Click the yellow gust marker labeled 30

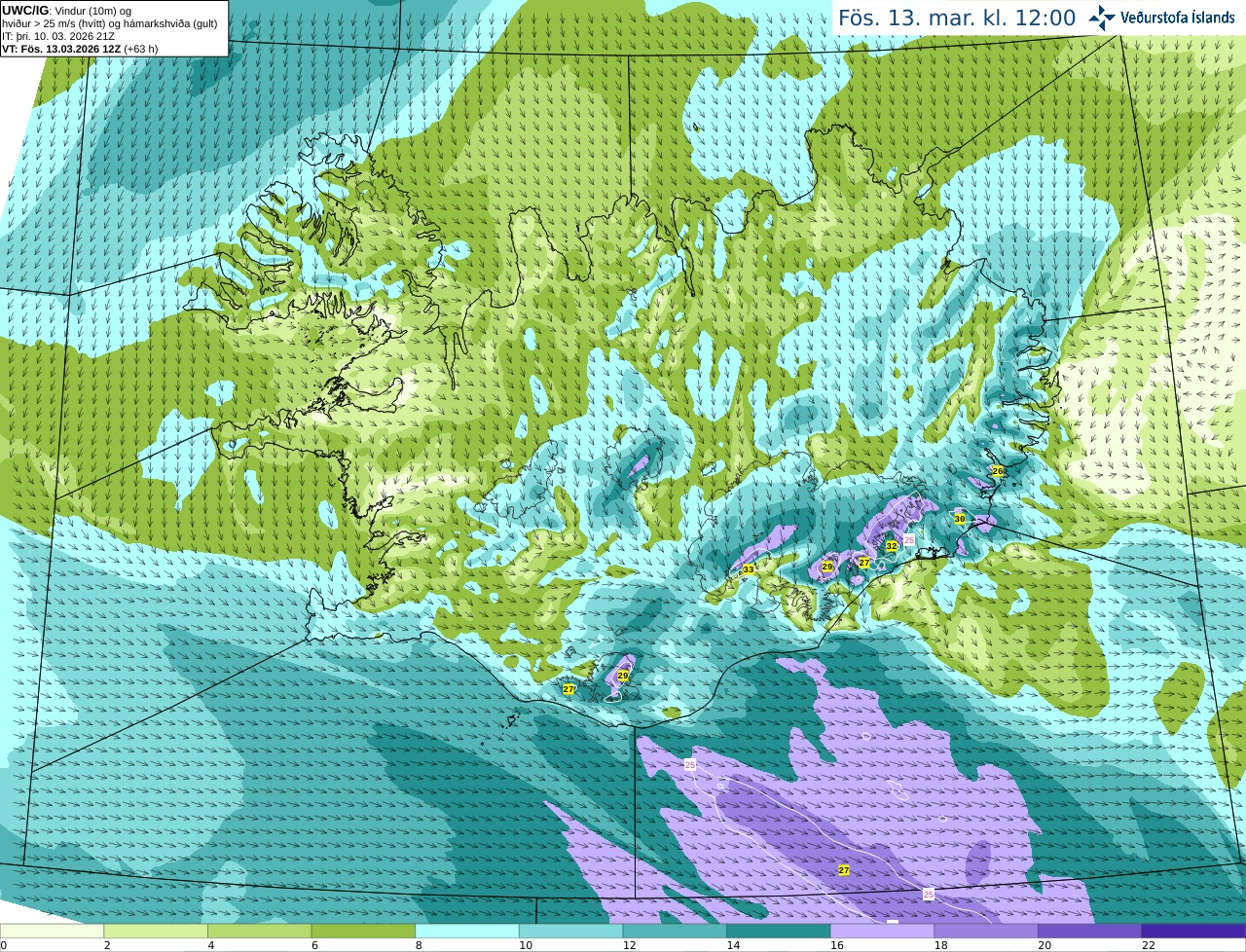tap(960, 519)
